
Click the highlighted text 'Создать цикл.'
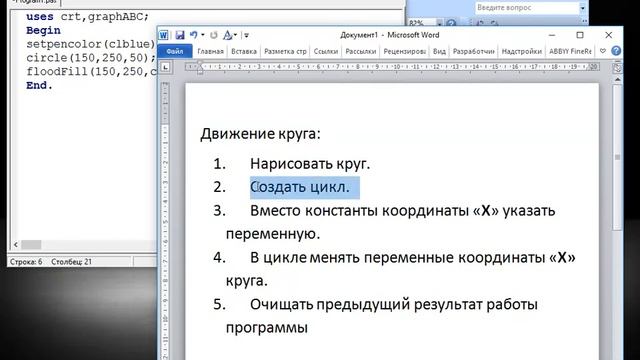click(300, 187)
